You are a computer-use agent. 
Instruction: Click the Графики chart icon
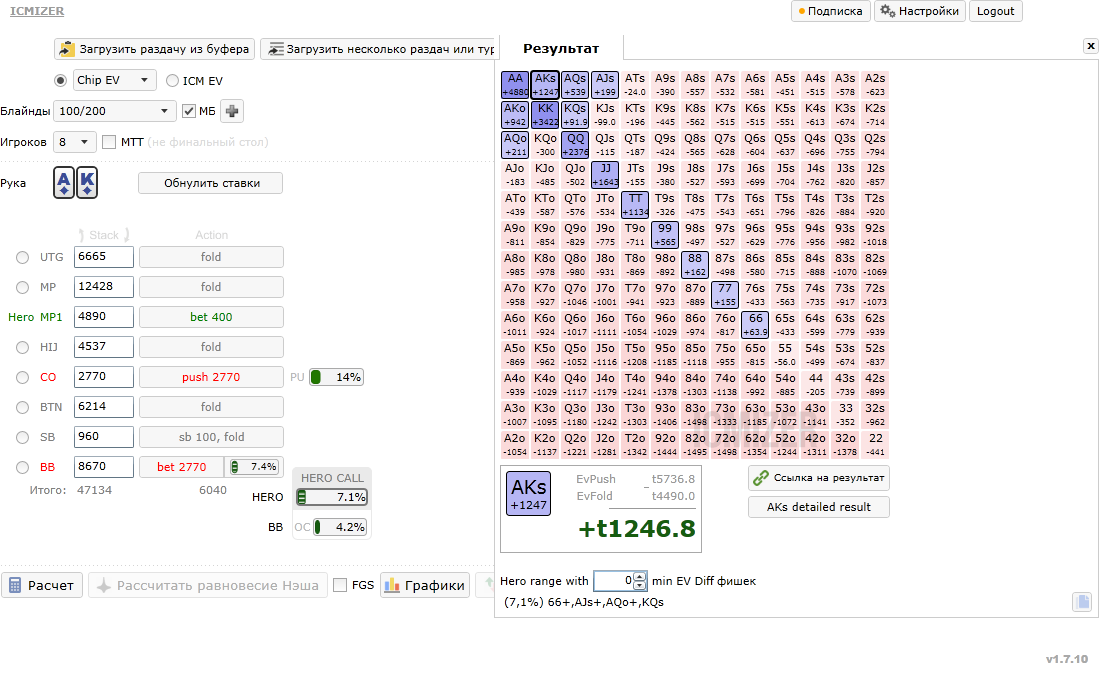tap(392, 585)
